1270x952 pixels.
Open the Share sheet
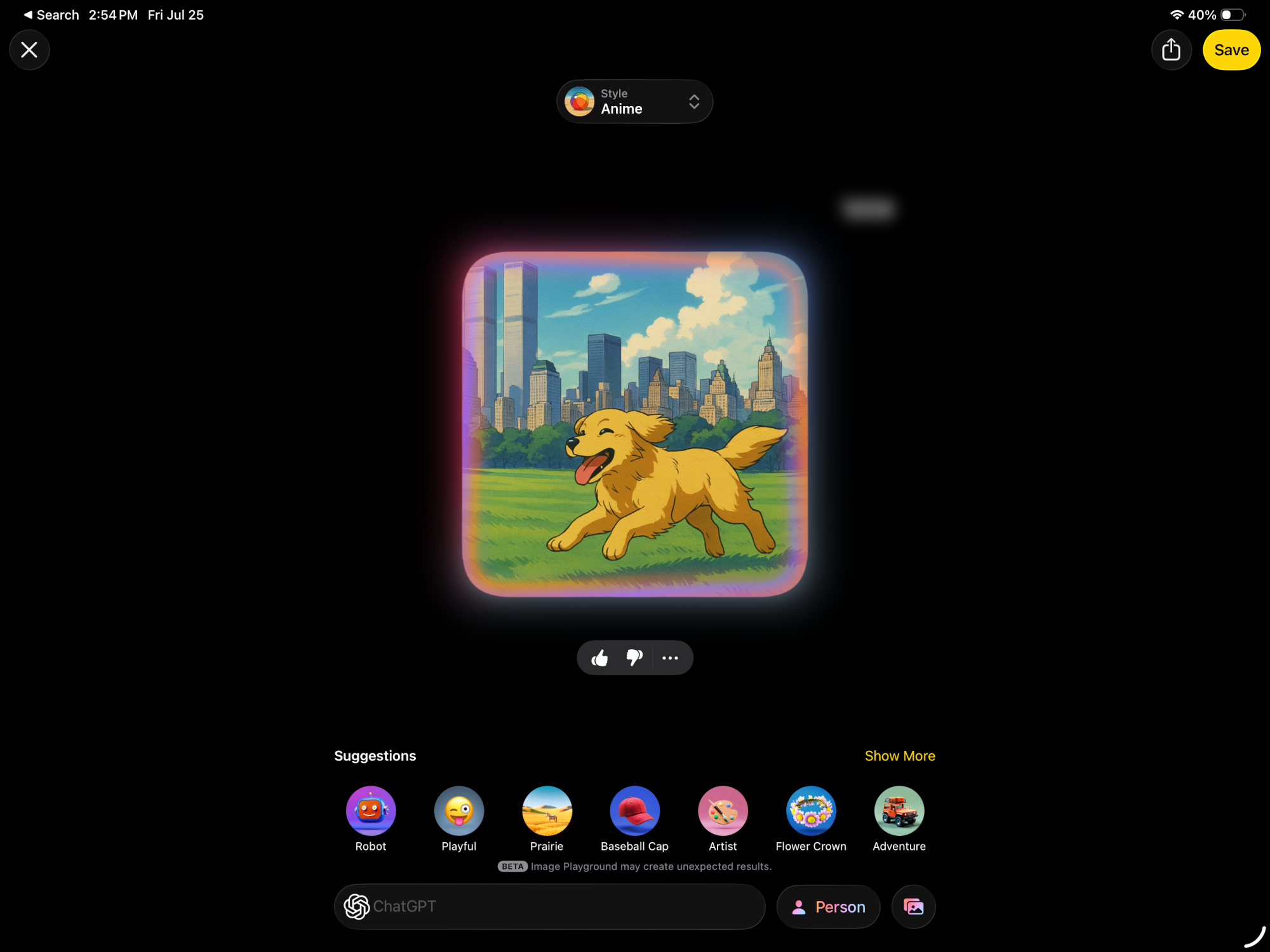1172,50
